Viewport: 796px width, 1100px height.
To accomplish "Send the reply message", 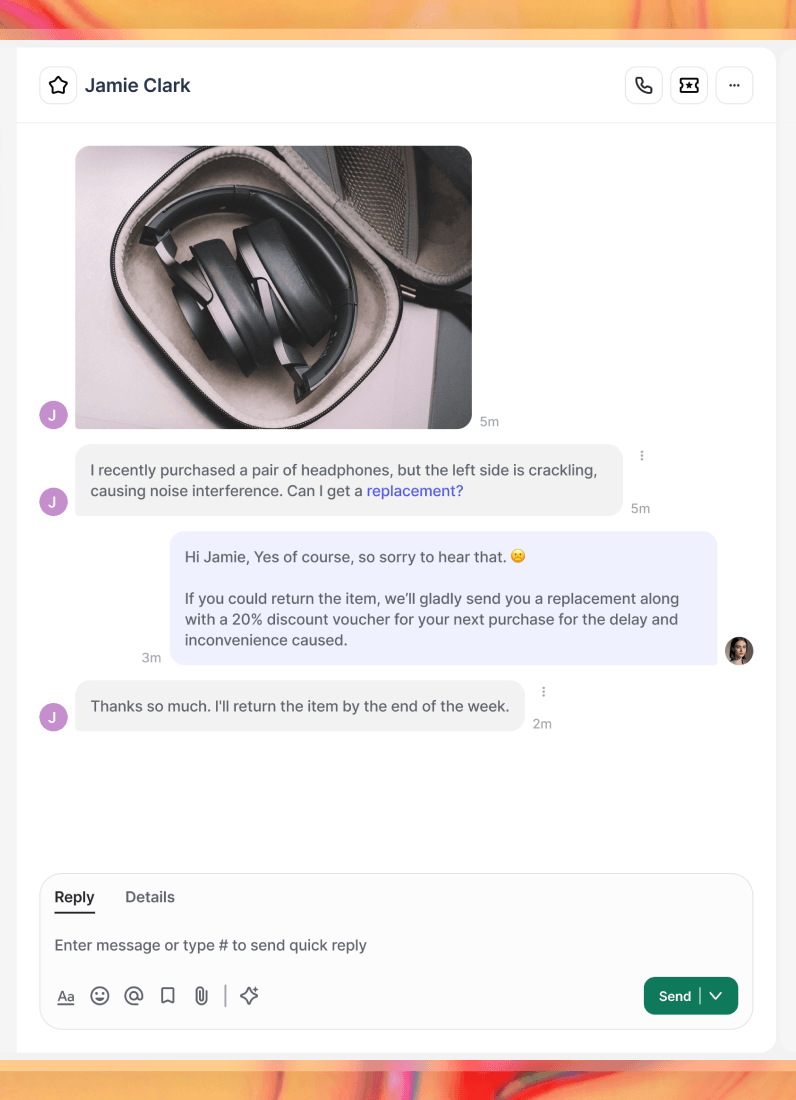I will point(674,996).
